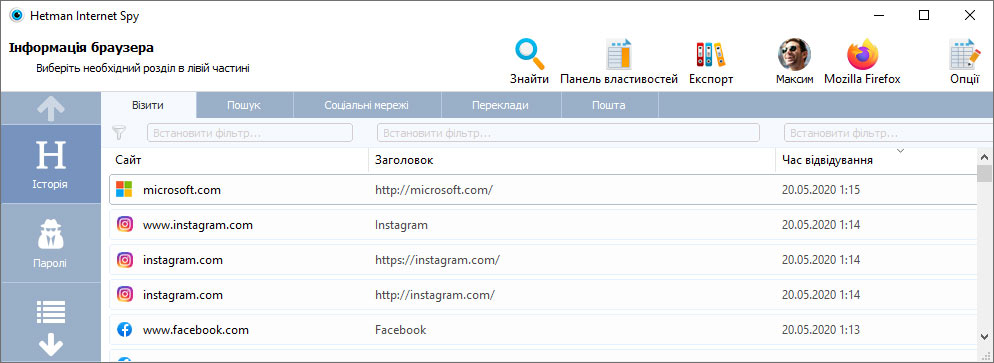994x363 pixels.
Task: Open the Переклади tab
Action: click(500, 105)
